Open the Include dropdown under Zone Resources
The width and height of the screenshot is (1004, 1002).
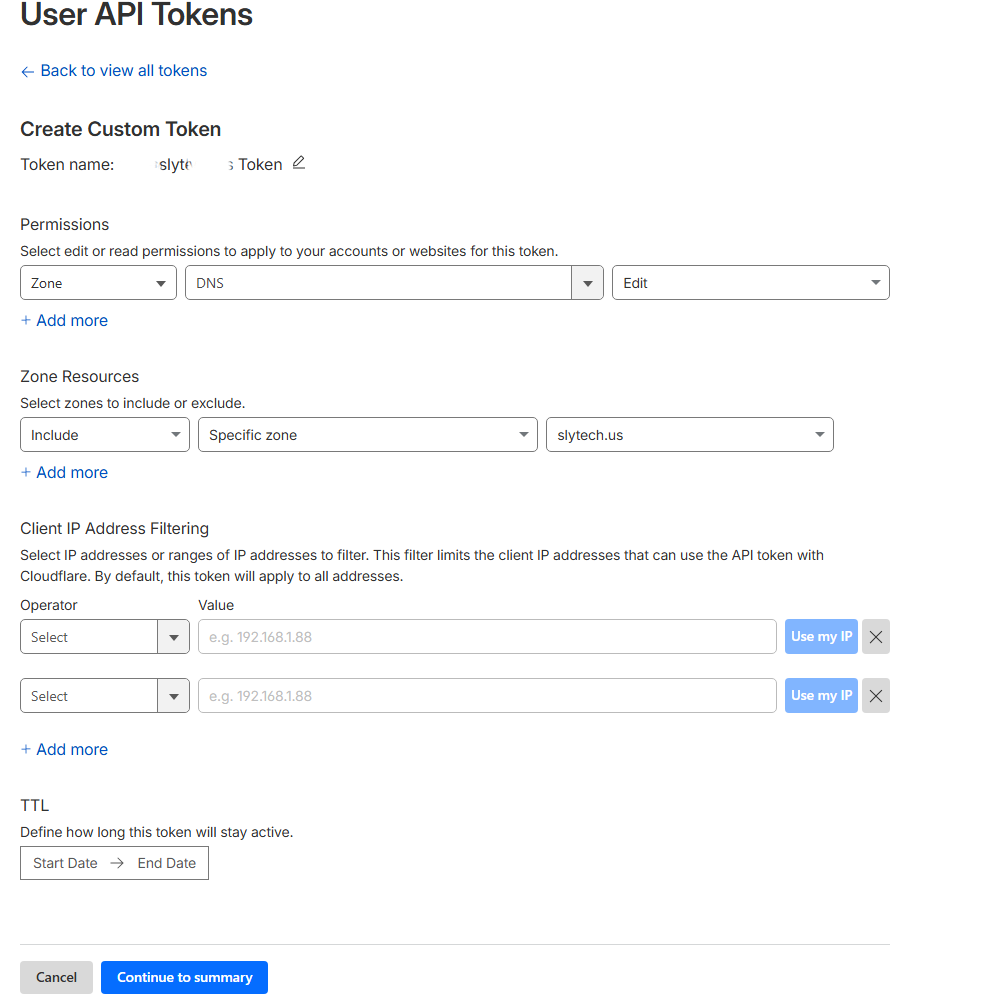pos(104,434)
